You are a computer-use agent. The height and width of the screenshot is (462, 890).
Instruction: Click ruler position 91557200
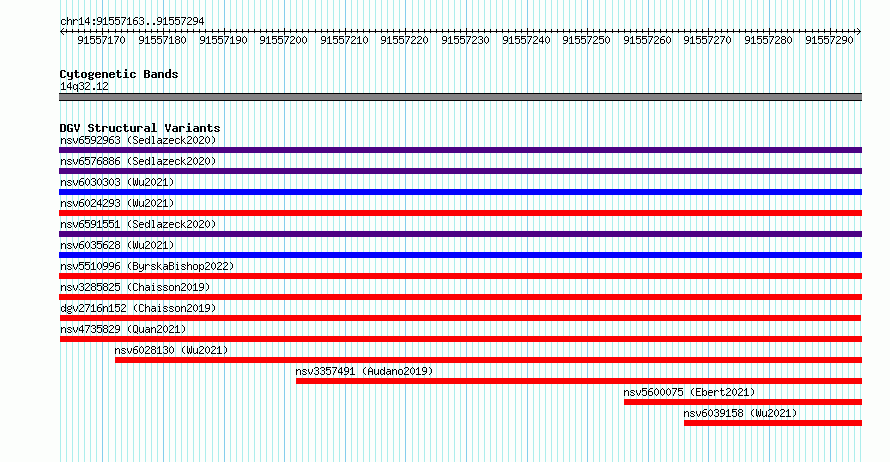(283, 40)
